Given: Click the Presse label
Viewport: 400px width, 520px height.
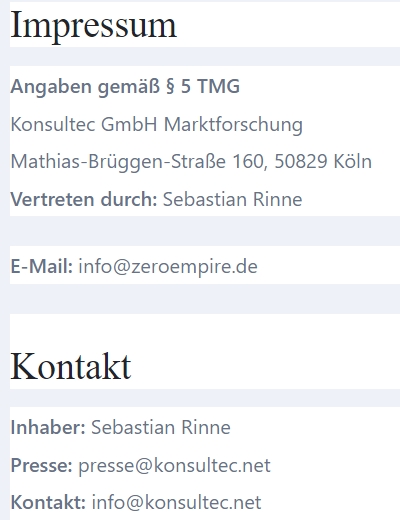Looking at the screenshot, I should (x=41, y=465).
